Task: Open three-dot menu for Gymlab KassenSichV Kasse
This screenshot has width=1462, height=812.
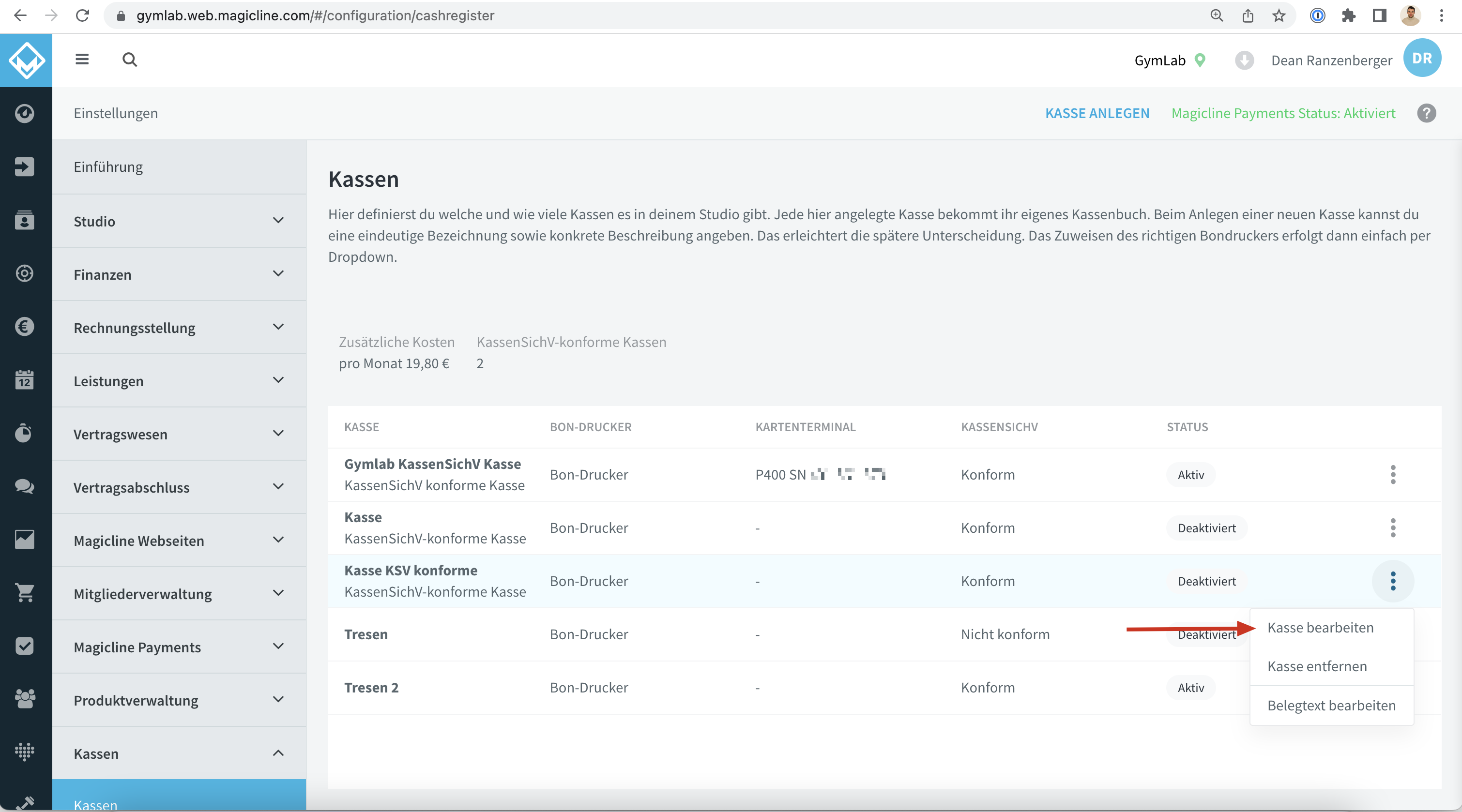Action: pyautogui.click(x=1393, y=475)
